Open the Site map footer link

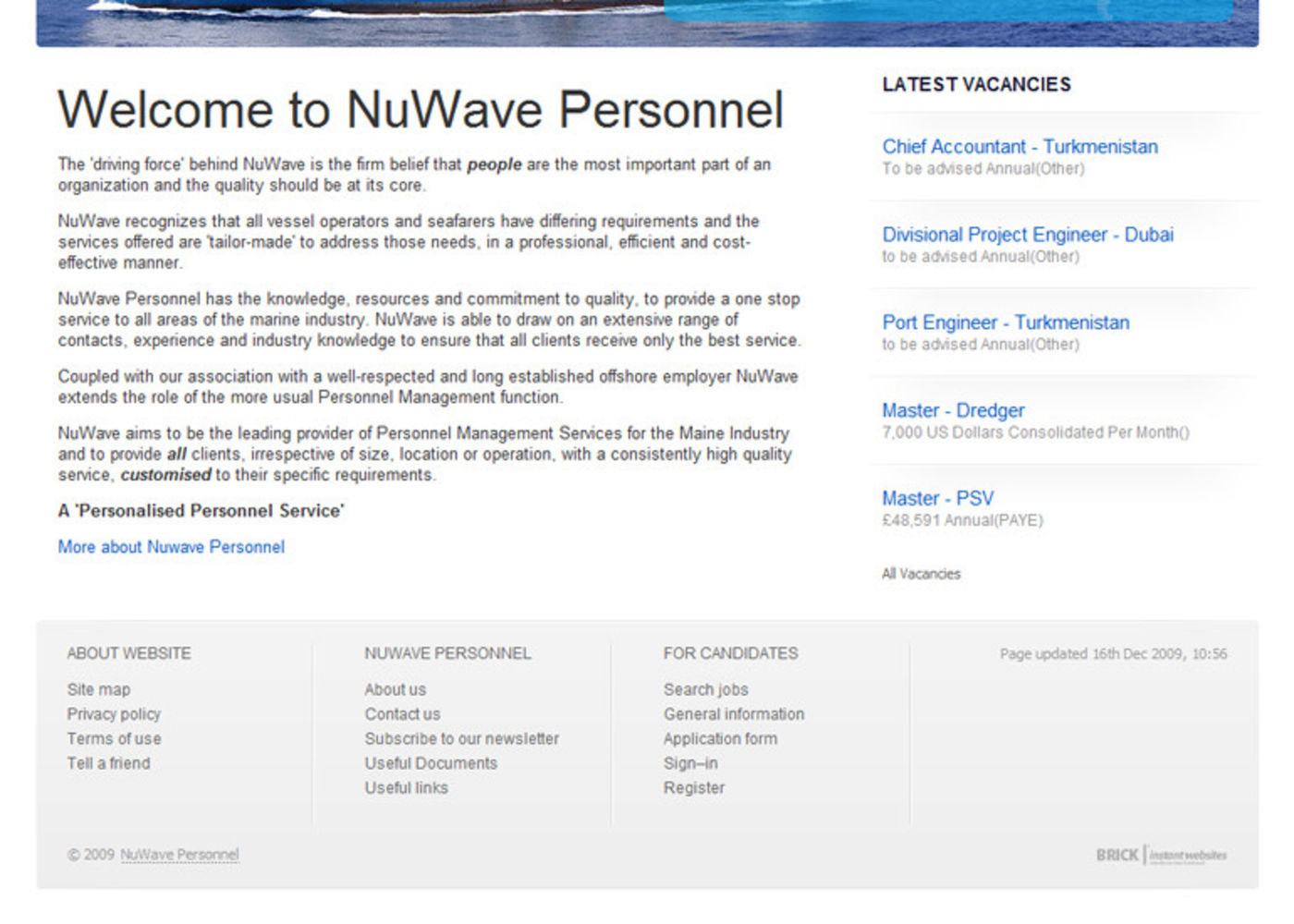point(98,689)
